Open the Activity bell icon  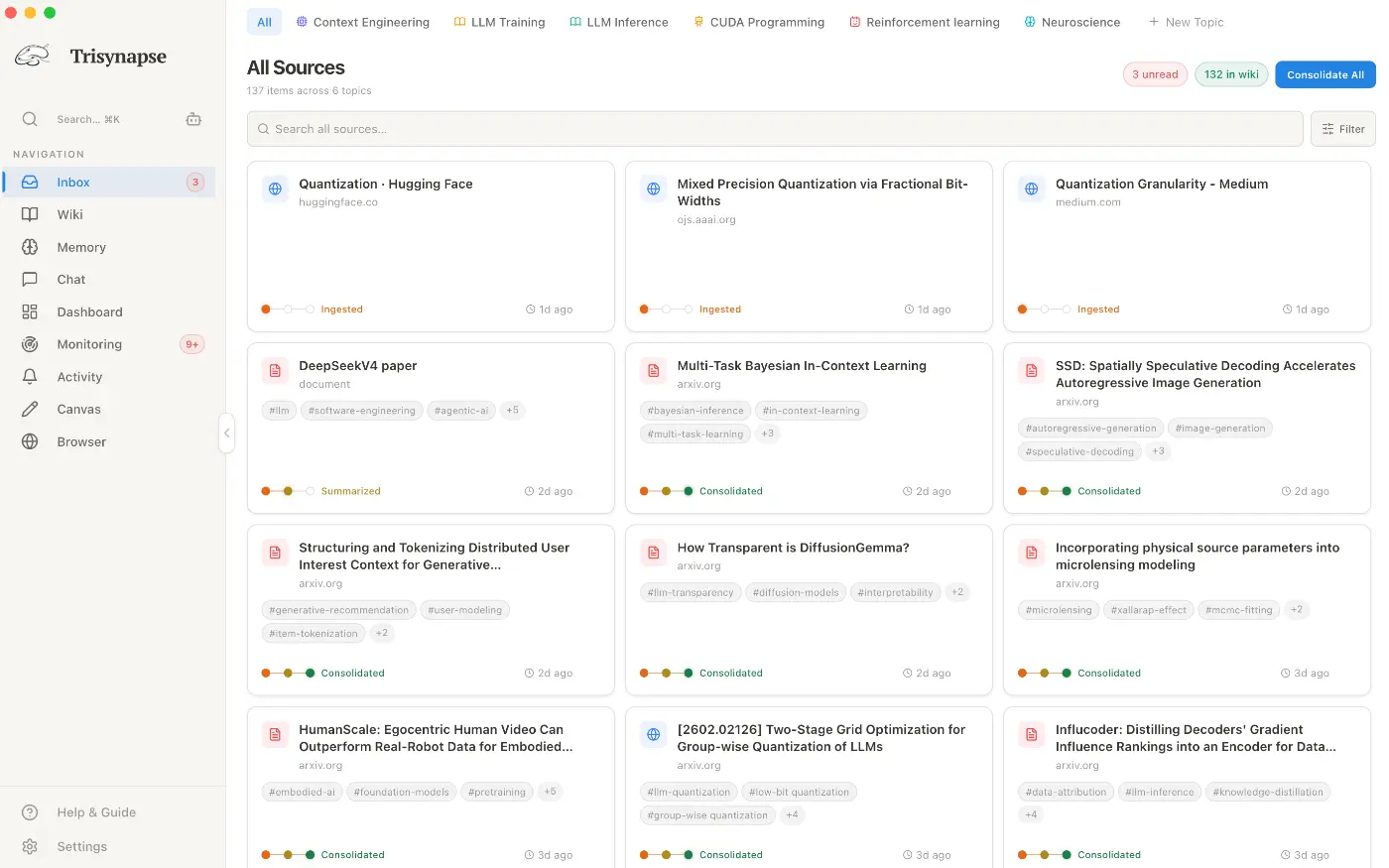(30, 377)
